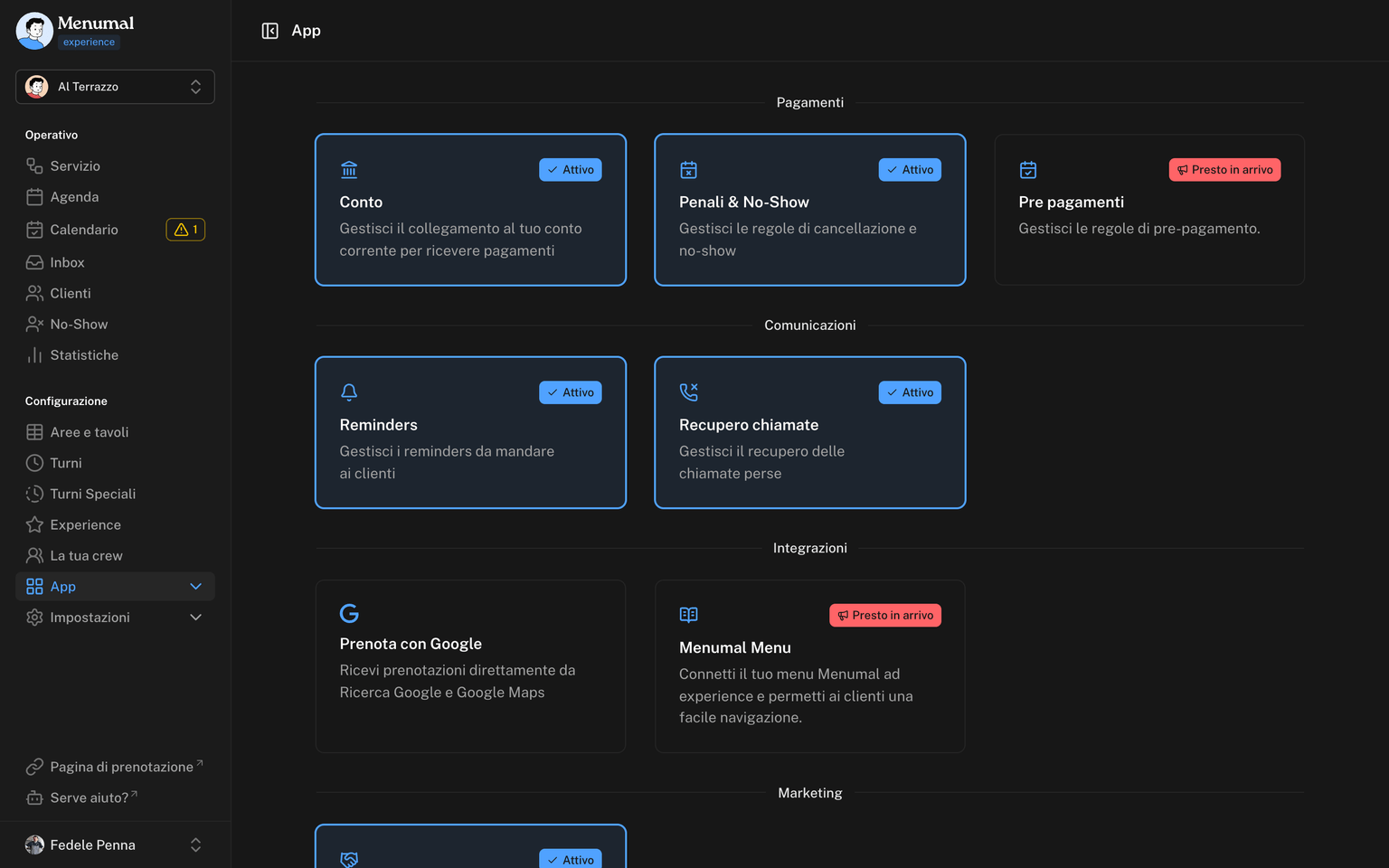This screenshot has width=1389, height=868.
Task: Open the Prenota con Google integration
Action: pos(470,666)
